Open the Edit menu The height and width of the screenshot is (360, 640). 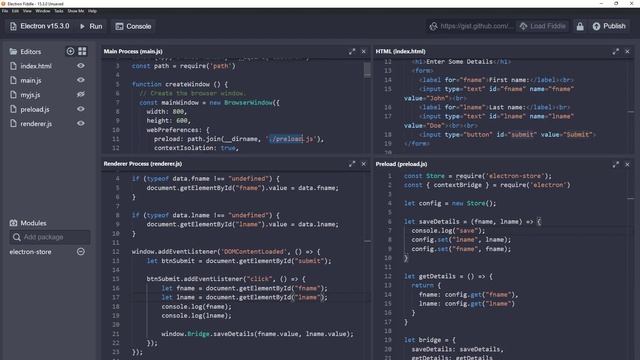(x=16, y=11)
